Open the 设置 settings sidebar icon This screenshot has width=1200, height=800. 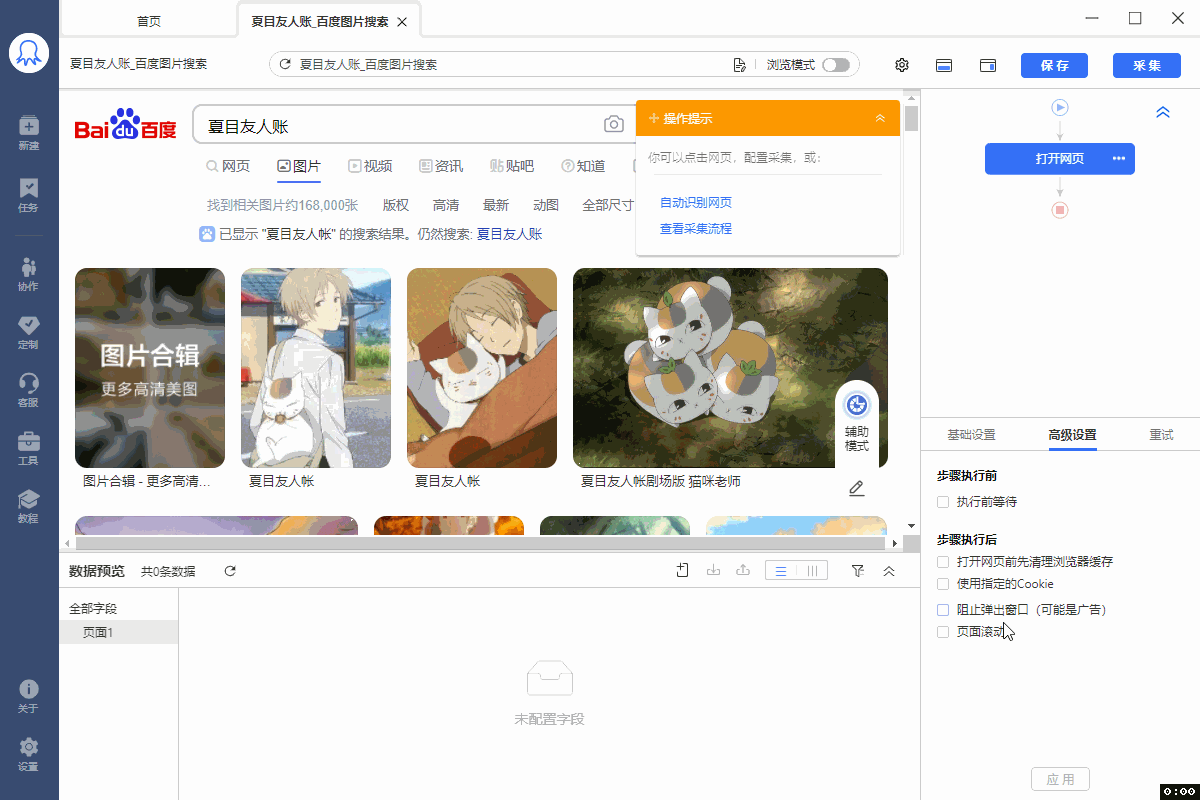[x=29, y=753]
